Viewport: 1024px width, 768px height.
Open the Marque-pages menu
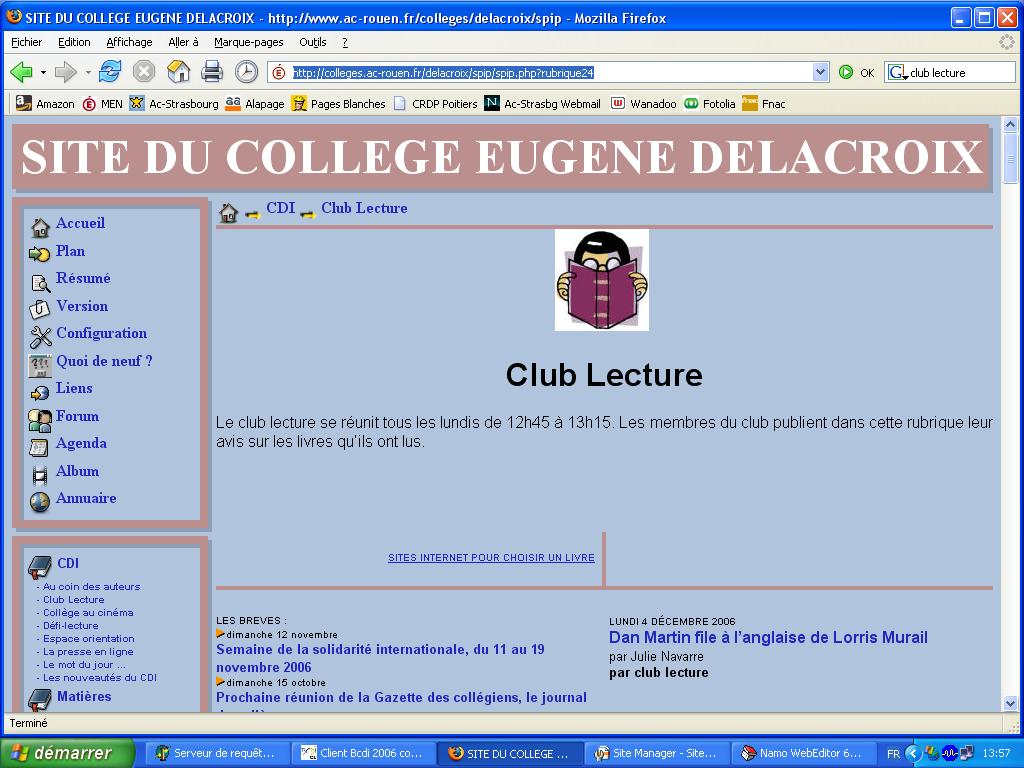pyautogui.click(x=249, y=42)
